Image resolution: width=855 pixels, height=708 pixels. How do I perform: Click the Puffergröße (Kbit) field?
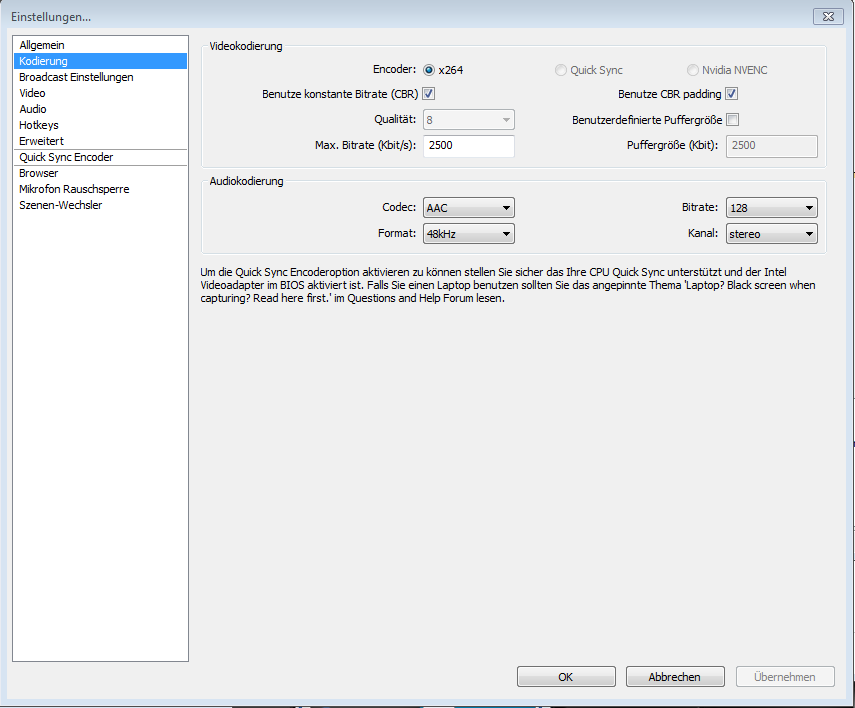pyautogui.click(x=772, y=146)
